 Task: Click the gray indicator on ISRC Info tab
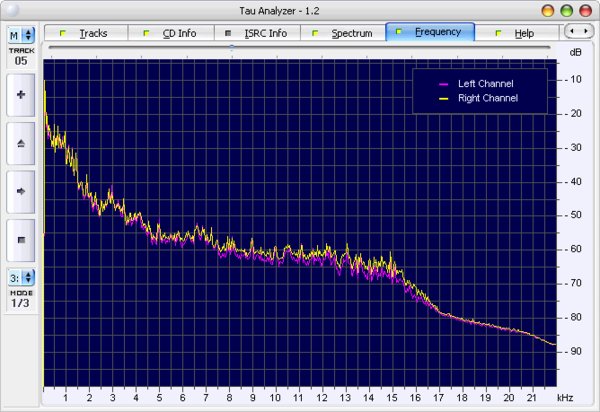228,33
